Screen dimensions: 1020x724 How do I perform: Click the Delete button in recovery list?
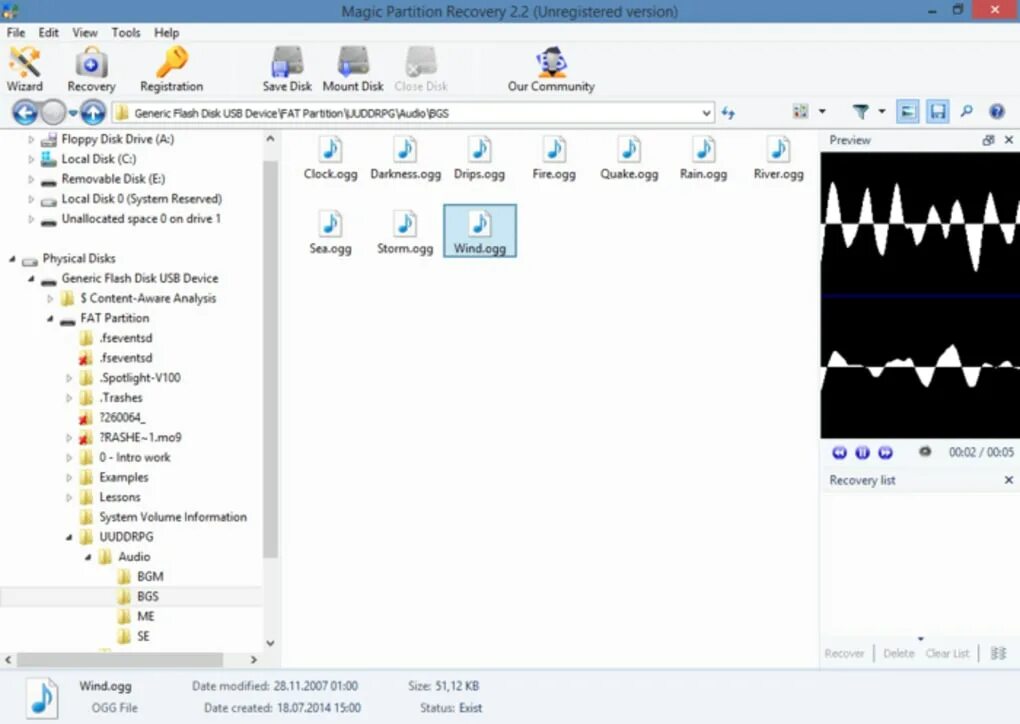(x=899, y=653)
